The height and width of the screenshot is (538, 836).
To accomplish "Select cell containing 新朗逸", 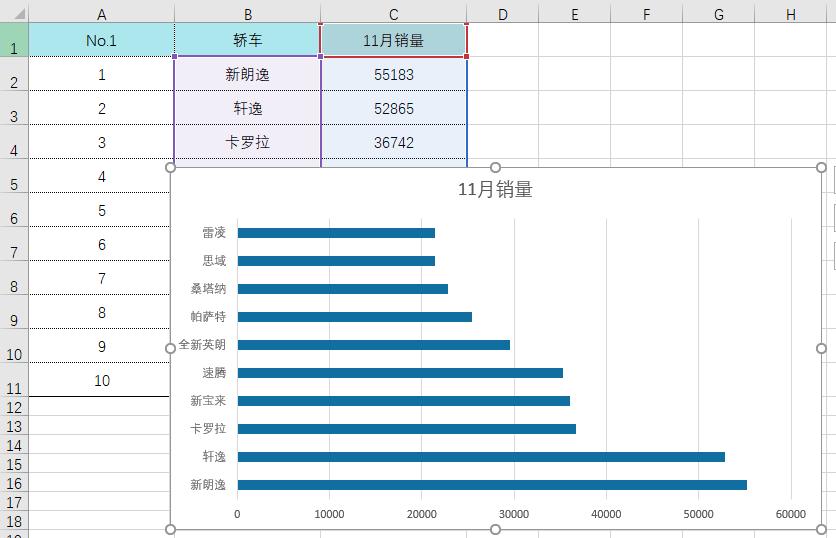I will click(x=247, y=74).
